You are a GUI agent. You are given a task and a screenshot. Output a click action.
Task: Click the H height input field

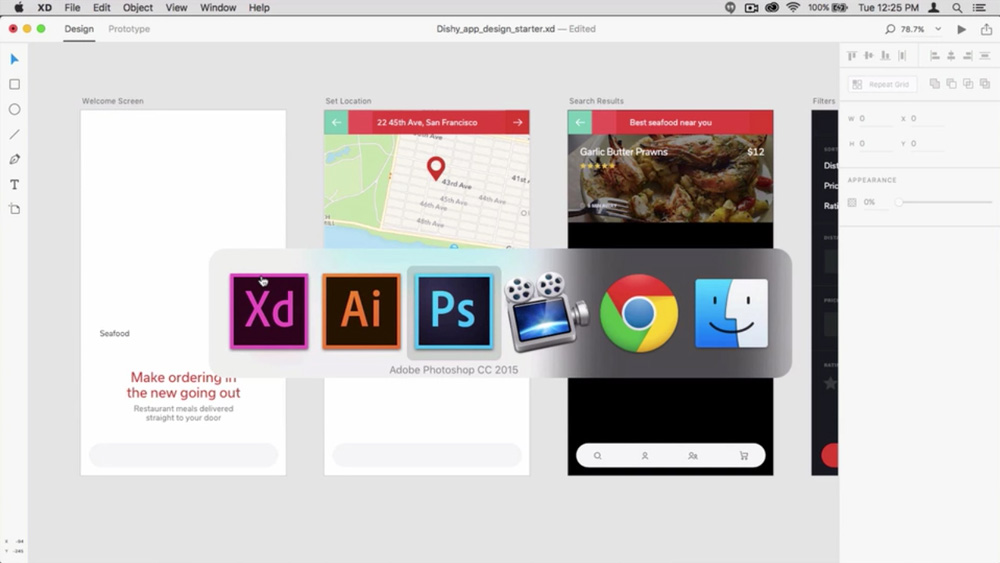(875, 143)
